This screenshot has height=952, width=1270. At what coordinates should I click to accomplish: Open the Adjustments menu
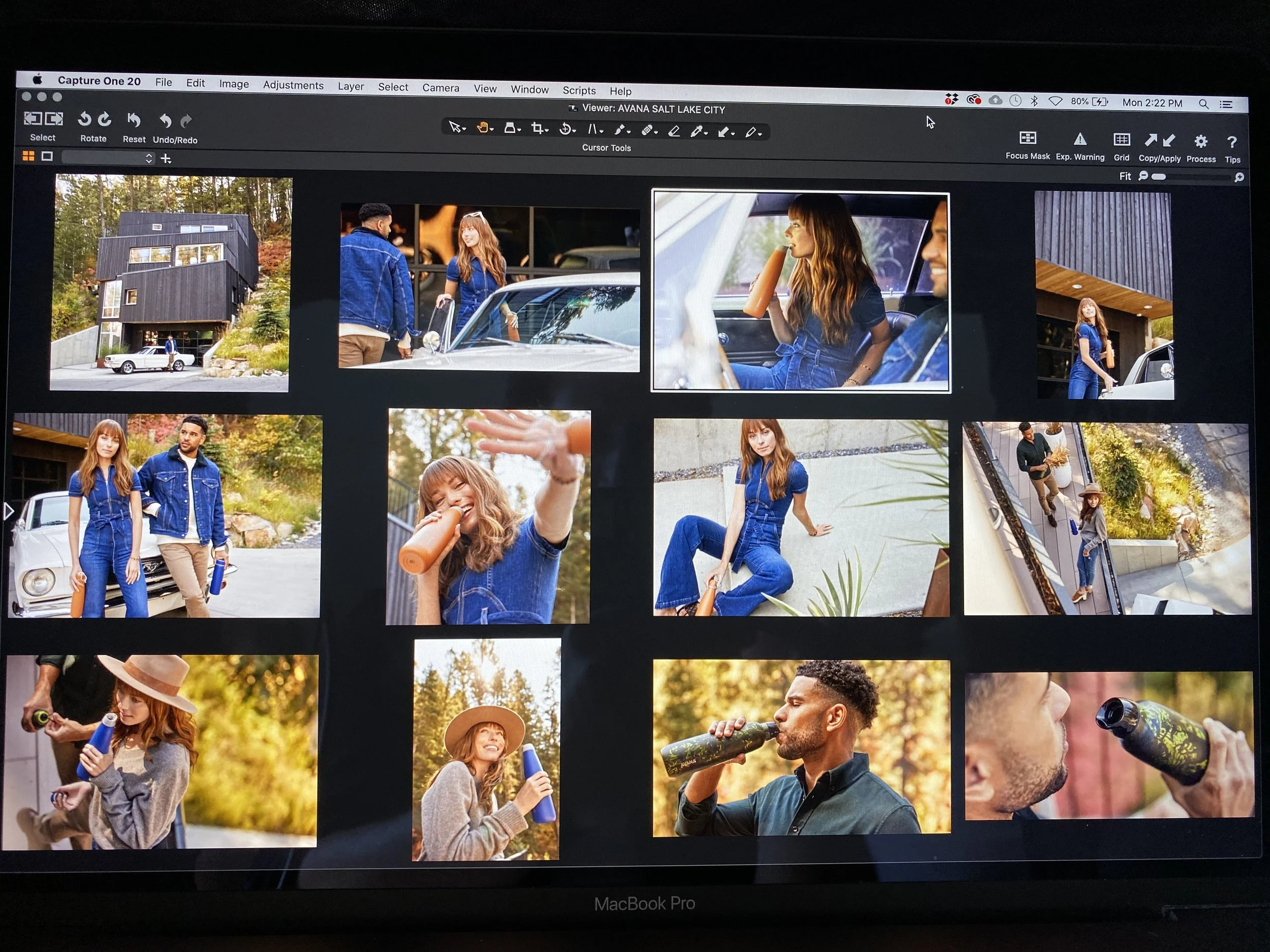pos(293,85)
